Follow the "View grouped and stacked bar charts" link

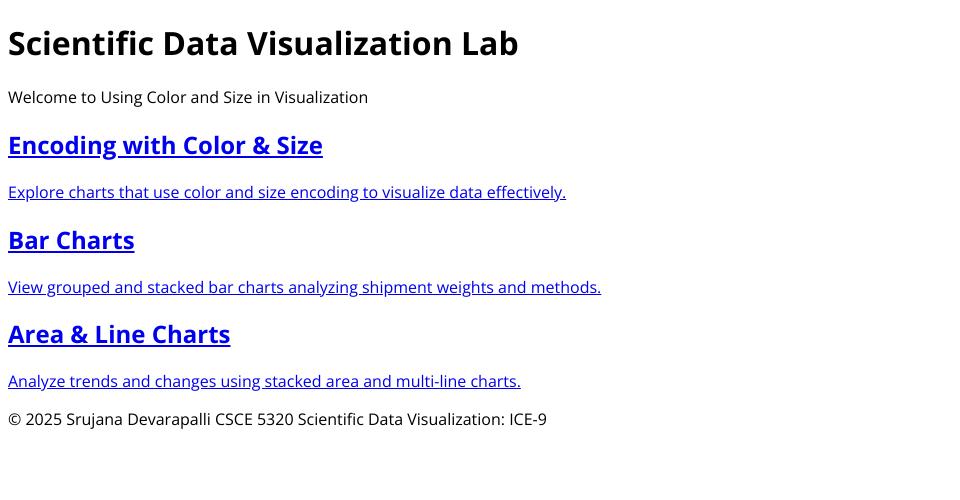304,288
